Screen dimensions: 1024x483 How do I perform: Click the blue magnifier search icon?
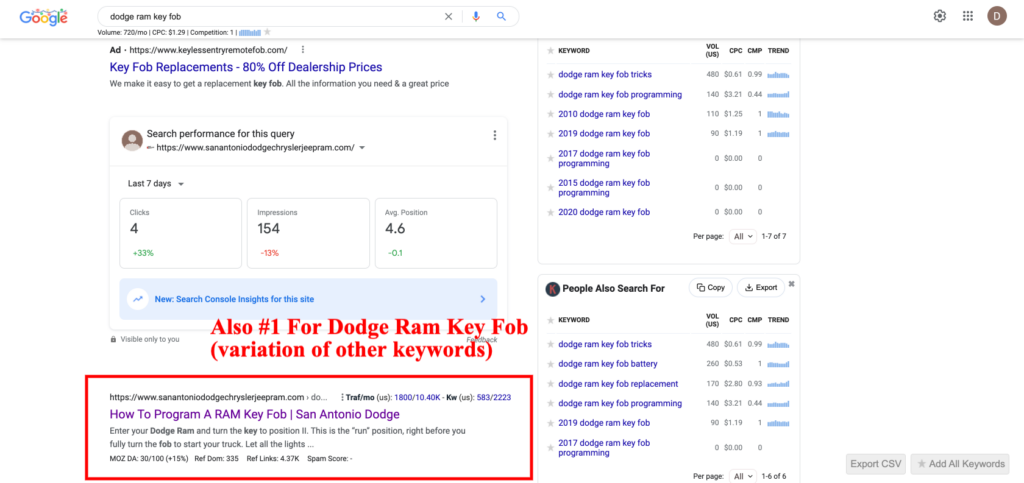[x=501, y=16]
